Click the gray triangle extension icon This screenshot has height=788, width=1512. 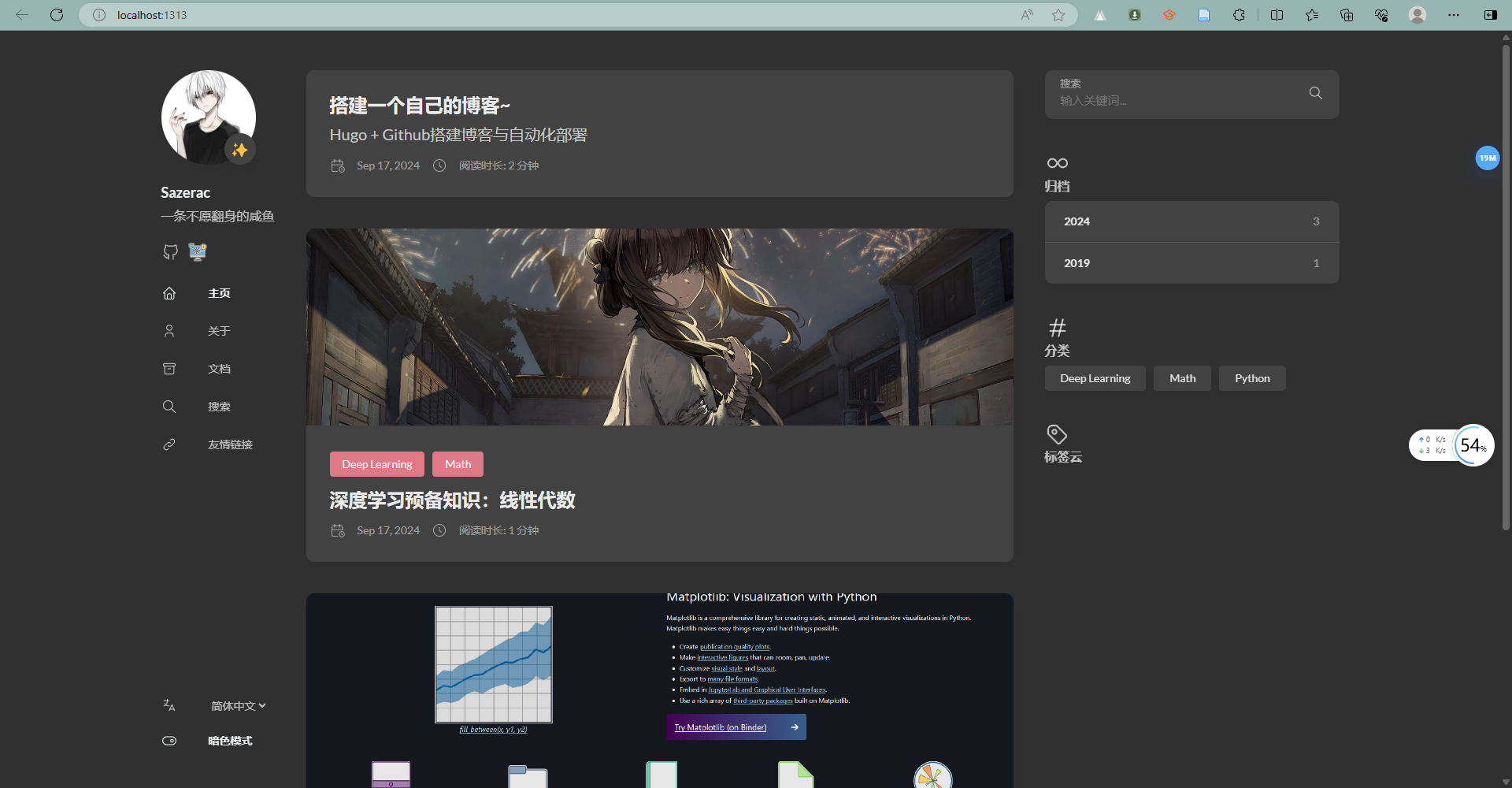(1100, 15)
